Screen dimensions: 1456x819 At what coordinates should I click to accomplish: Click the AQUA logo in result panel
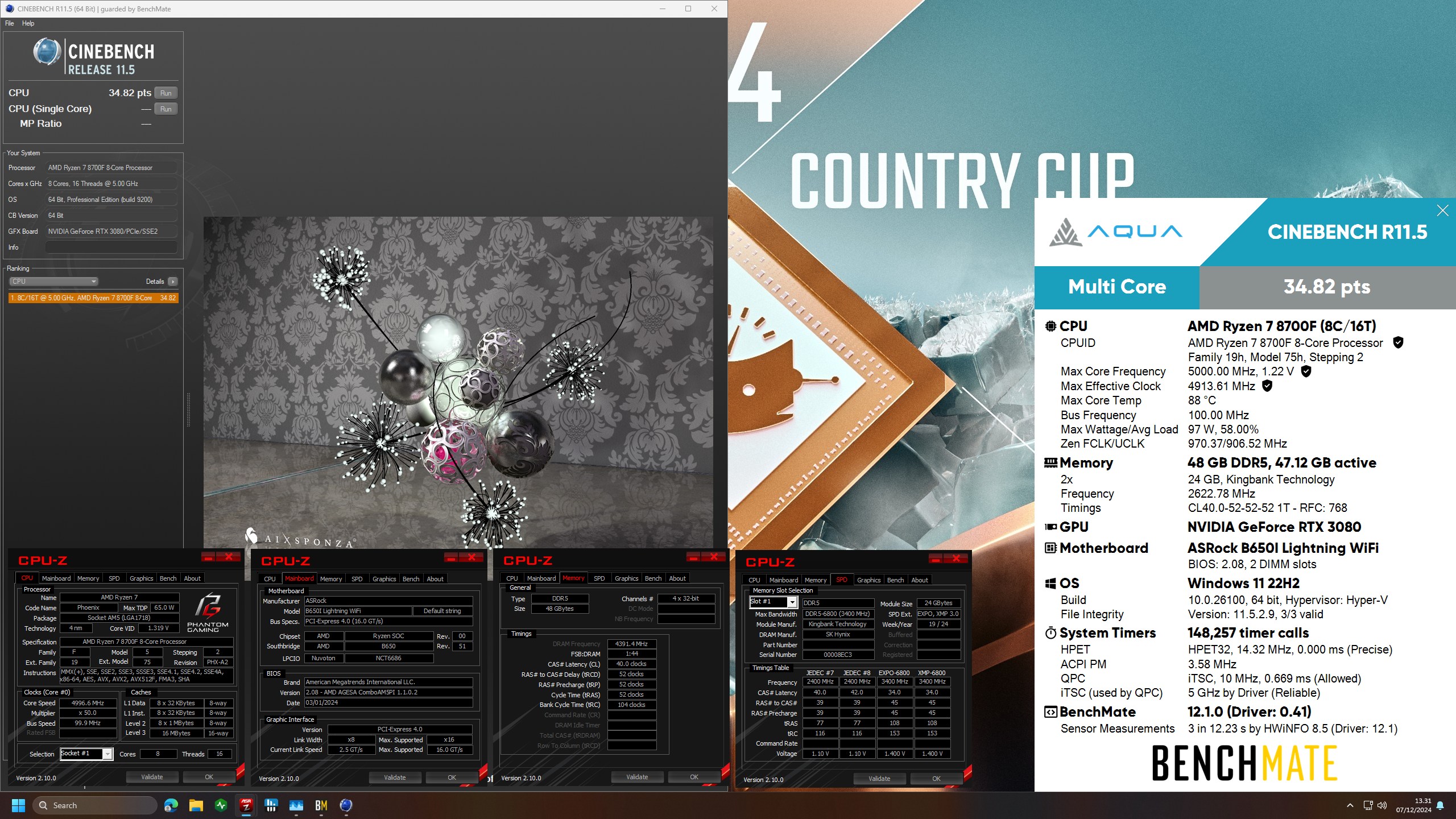(1116, 231)
